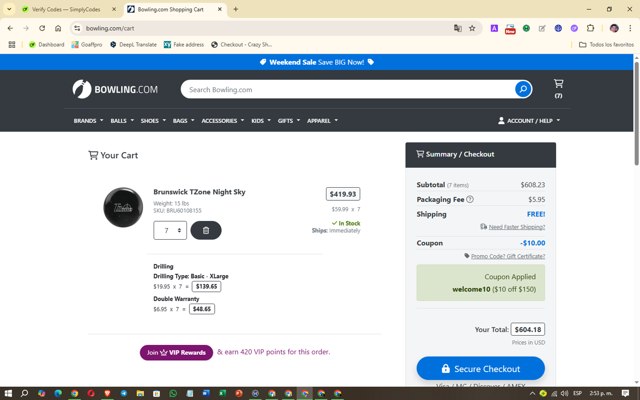Open Dashboard bookmark
Screen dimensions: 640x400
[x=47, y=44]
